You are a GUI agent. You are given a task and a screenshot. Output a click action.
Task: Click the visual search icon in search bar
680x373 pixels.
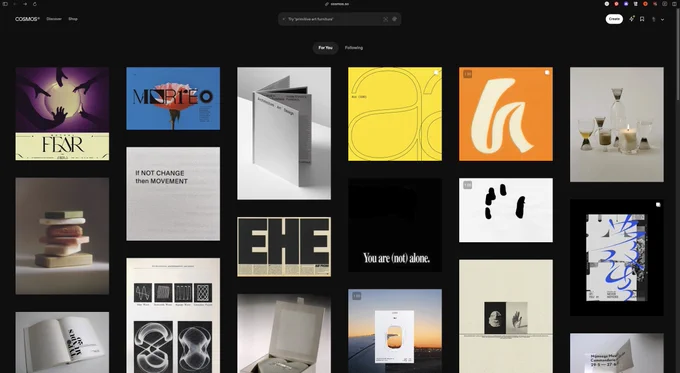tap(385, 19)
